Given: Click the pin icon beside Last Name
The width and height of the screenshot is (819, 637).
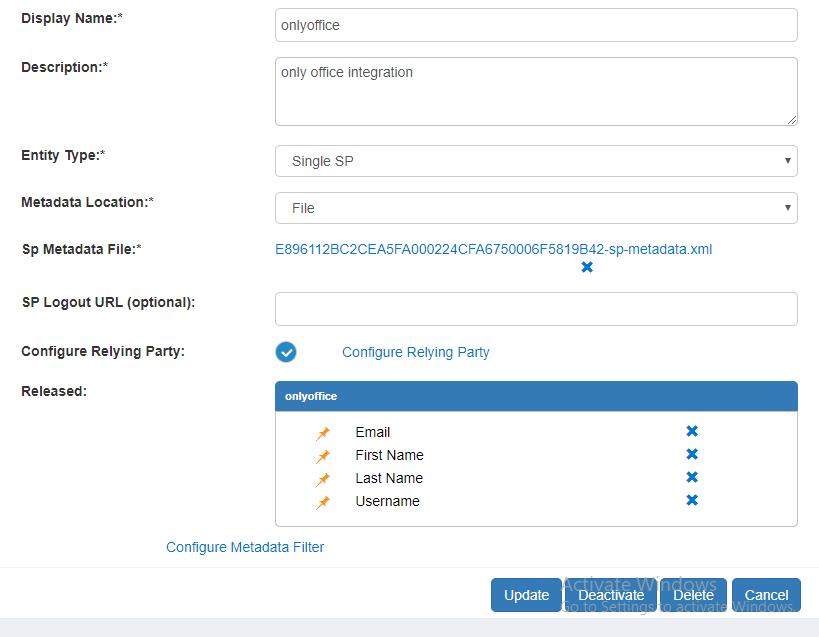Looking at the screenshot, I should (x=323, y=479).
